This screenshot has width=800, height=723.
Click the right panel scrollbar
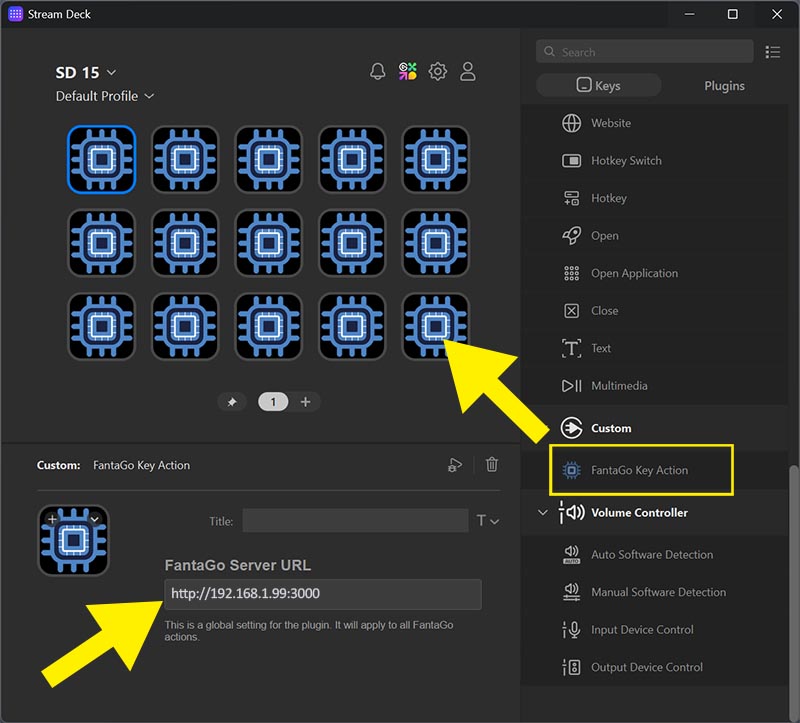(794, 592)
